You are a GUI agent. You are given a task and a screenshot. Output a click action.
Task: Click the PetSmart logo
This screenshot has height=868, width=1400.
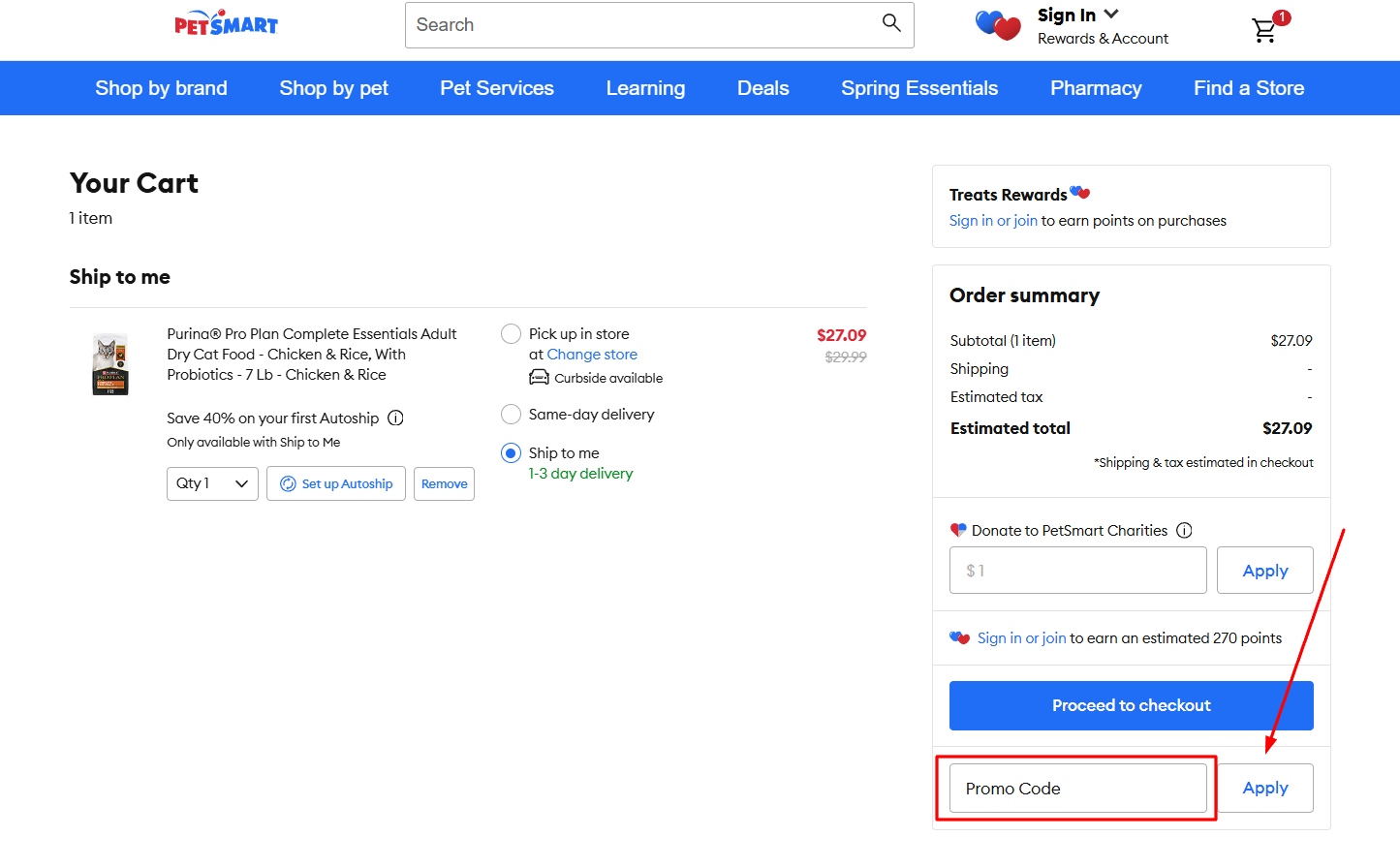coord(226,21)
